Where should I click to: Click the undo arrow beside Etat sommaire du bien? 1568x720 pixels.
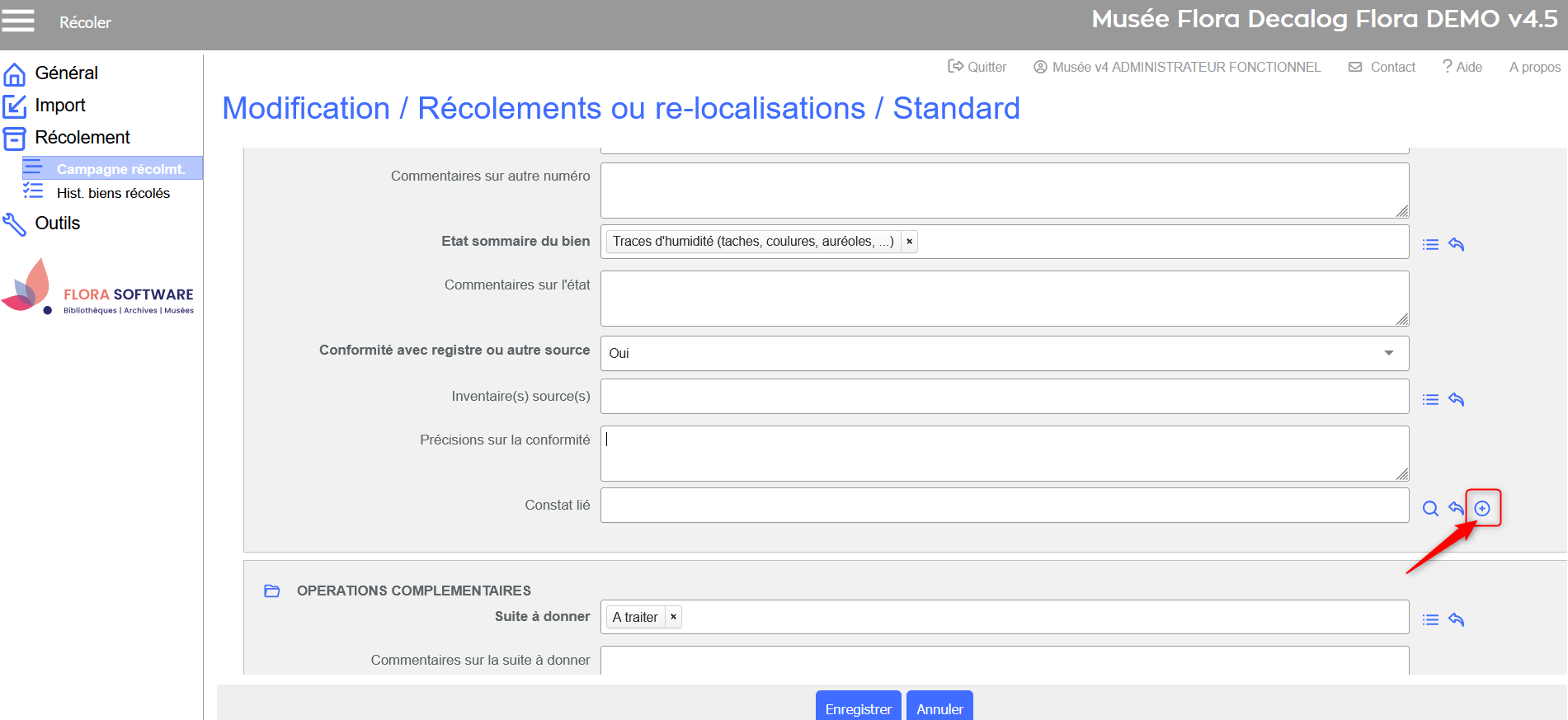[1456, 244]
